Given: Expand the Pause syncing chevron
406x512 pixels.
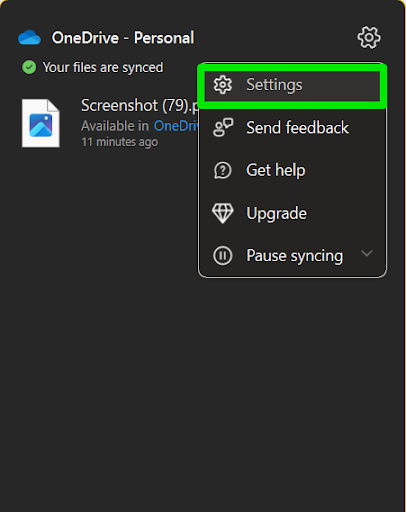Looking at the screenshot, I should (367, 253).
